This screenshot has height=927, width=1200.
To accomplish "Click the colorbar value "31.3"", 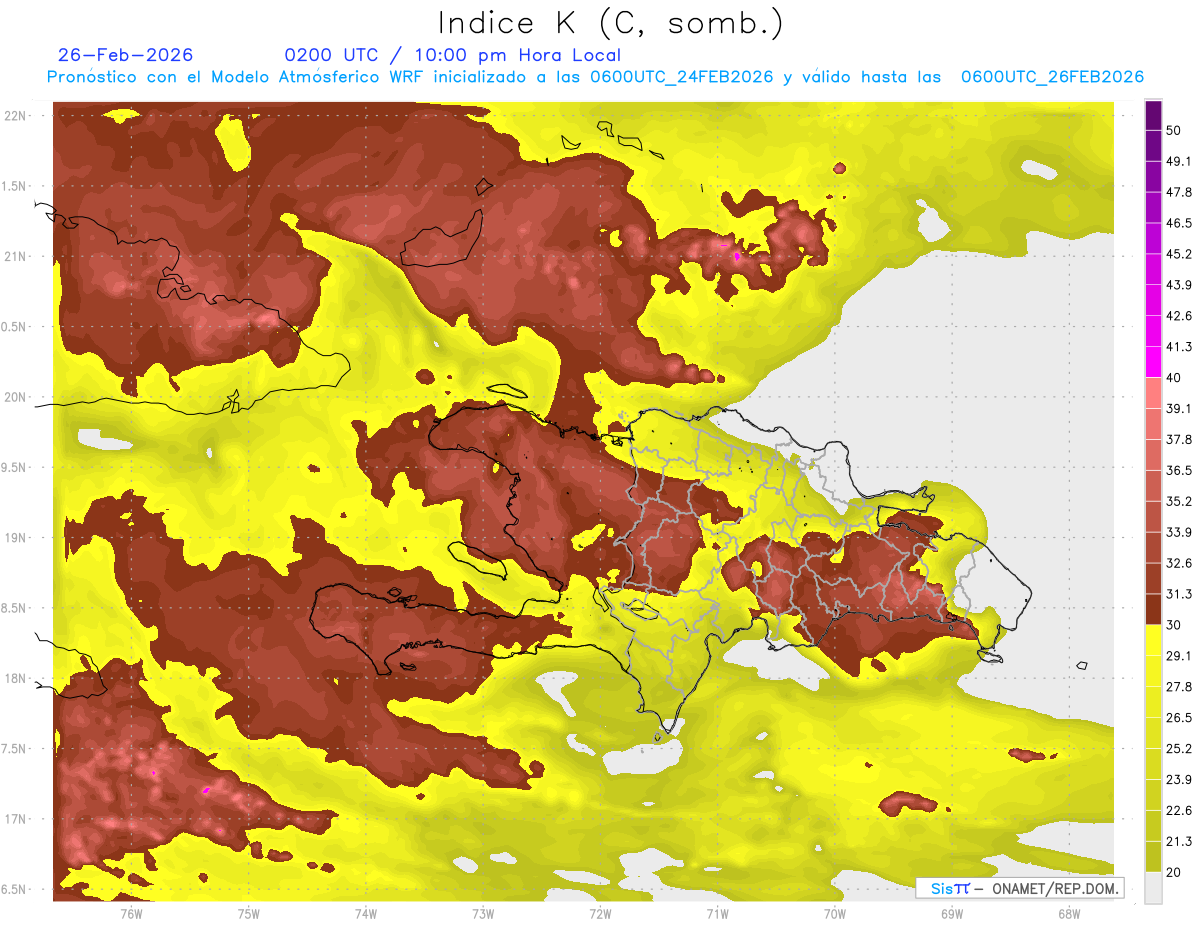I will click(1179, 594).
